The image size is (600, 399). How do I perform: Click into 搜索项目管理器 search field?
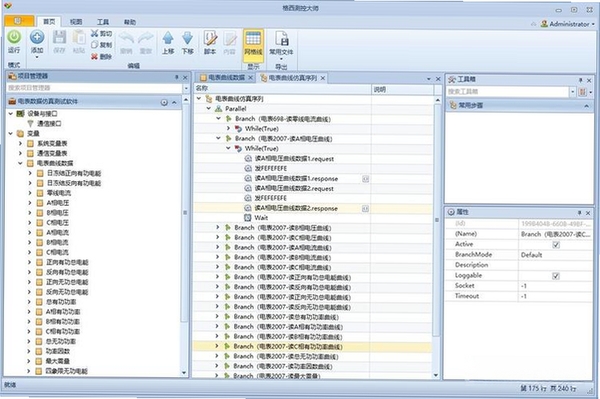[x=95, y=88]
